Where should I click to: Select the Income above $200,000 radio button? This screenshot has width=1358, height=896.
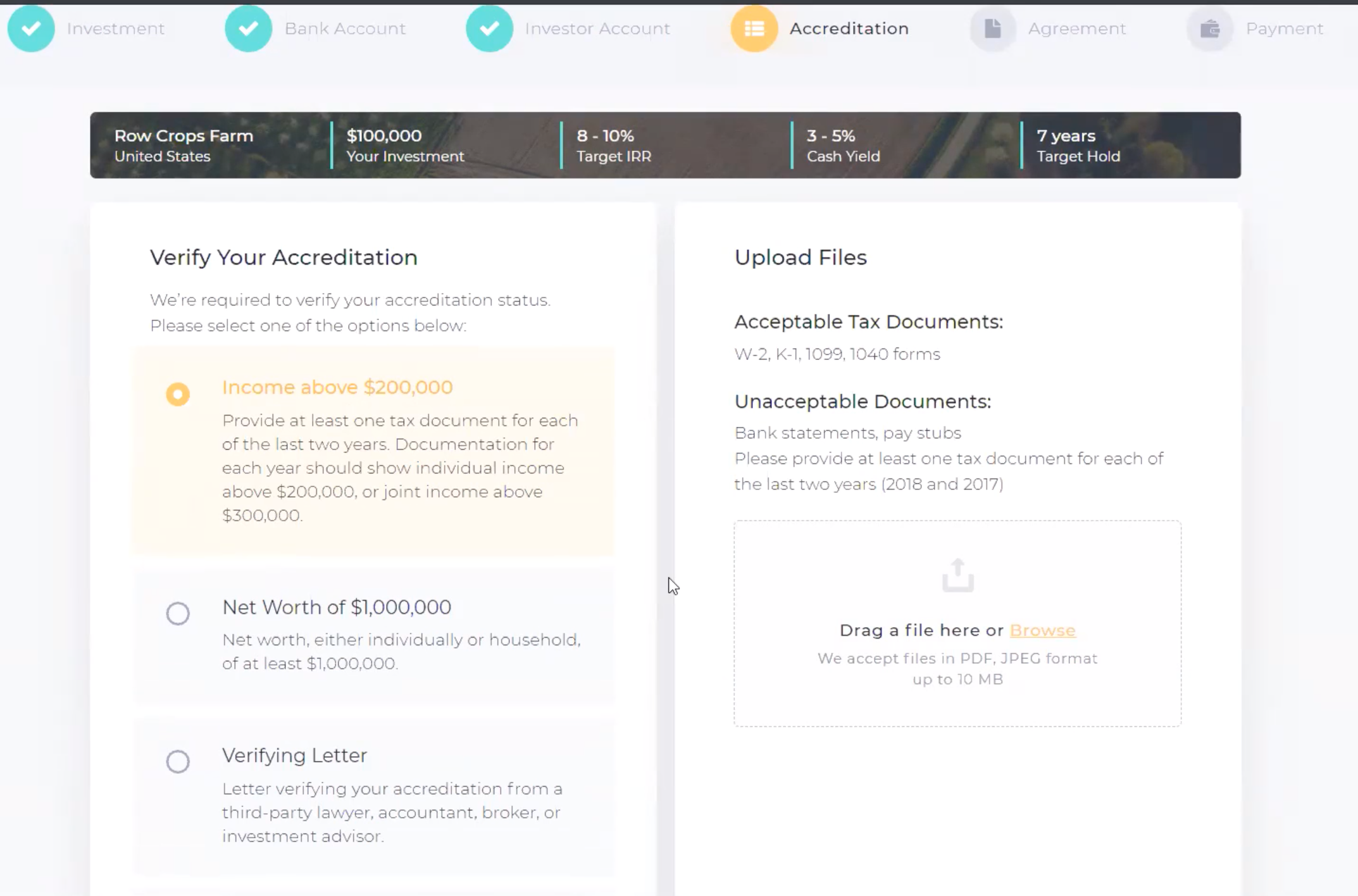point(177,393)
